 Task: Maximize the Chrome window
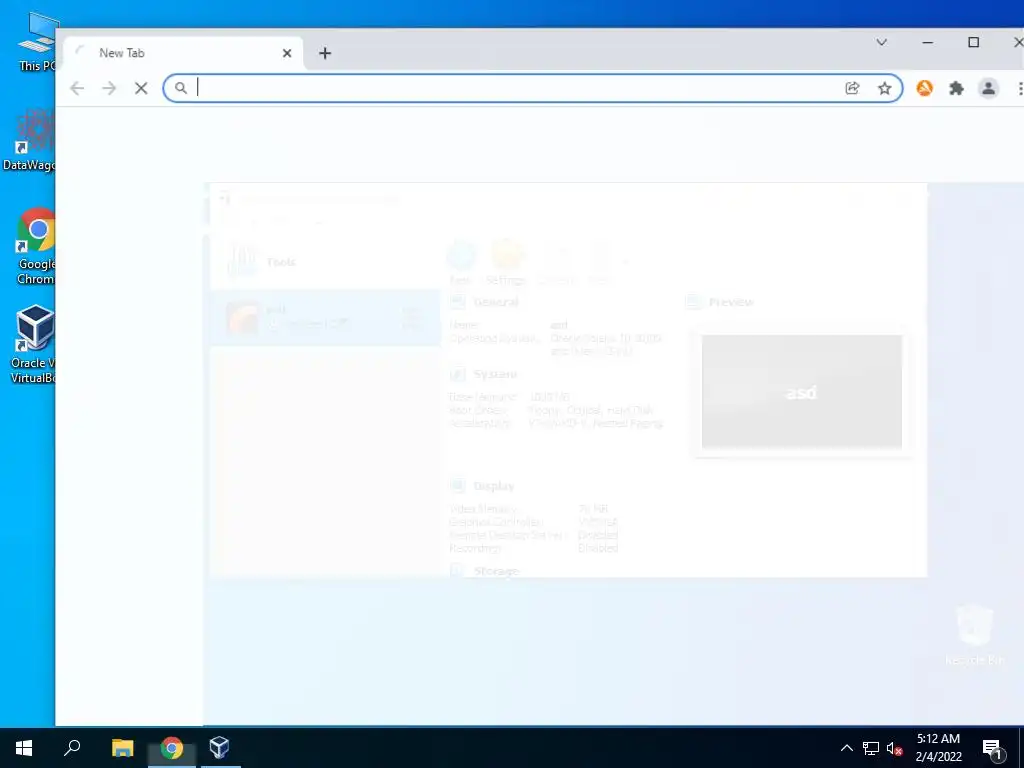point(973,42)
